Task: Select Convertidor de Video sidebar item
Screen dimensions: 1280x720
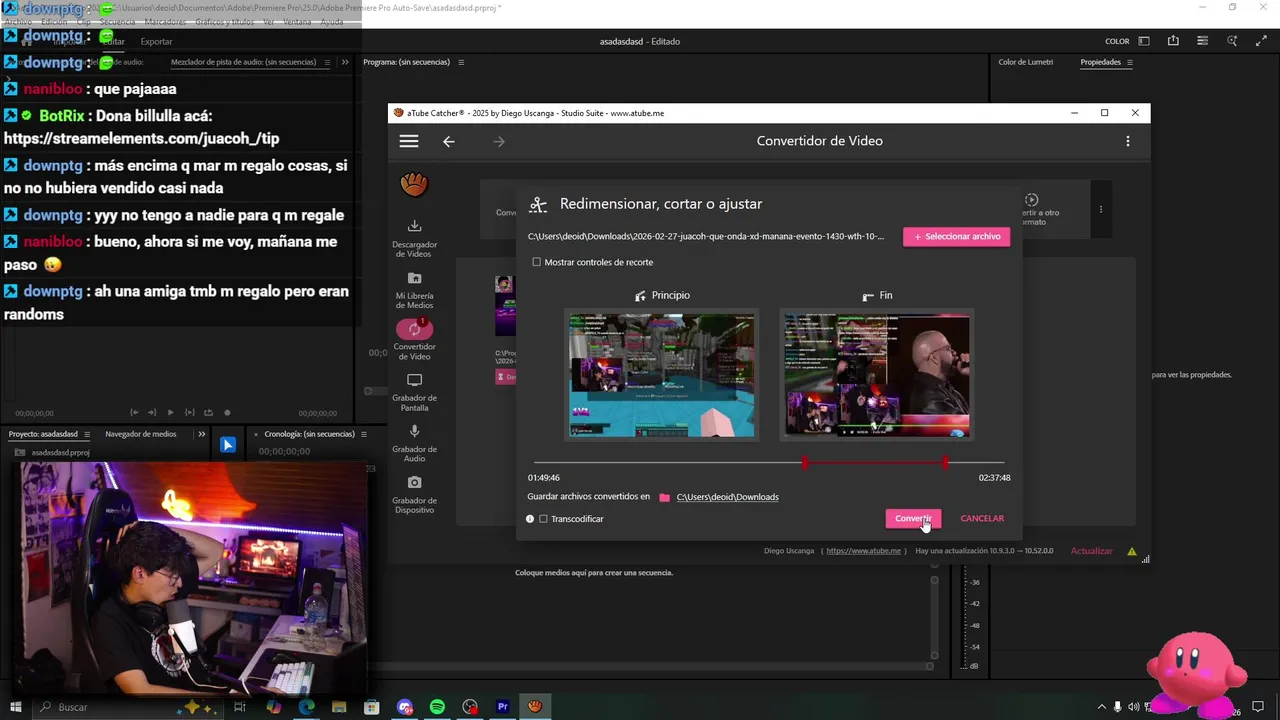Action: pyautogui.click(x=414, y=340)
